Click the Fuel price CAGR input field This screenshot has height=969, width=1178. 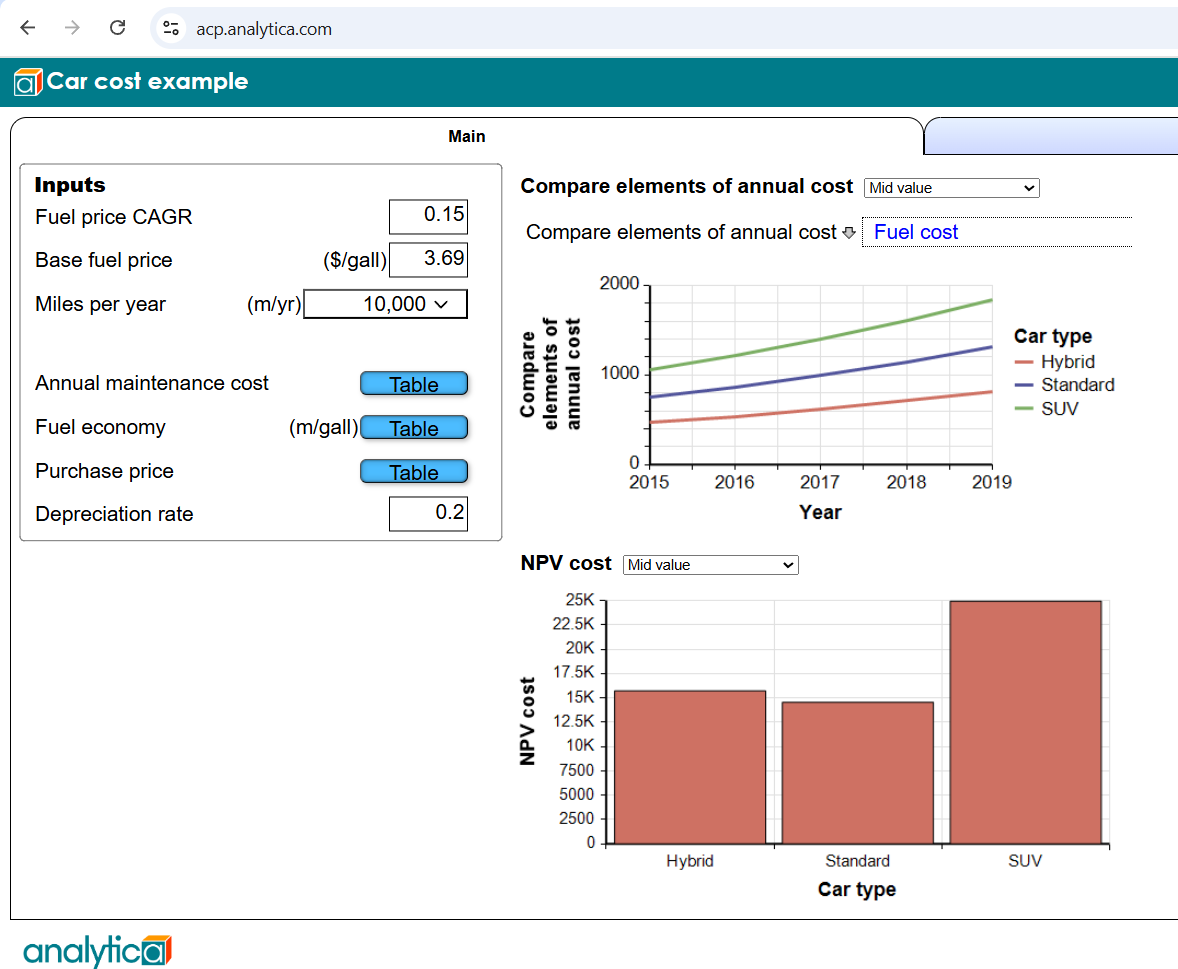point(428,216)
